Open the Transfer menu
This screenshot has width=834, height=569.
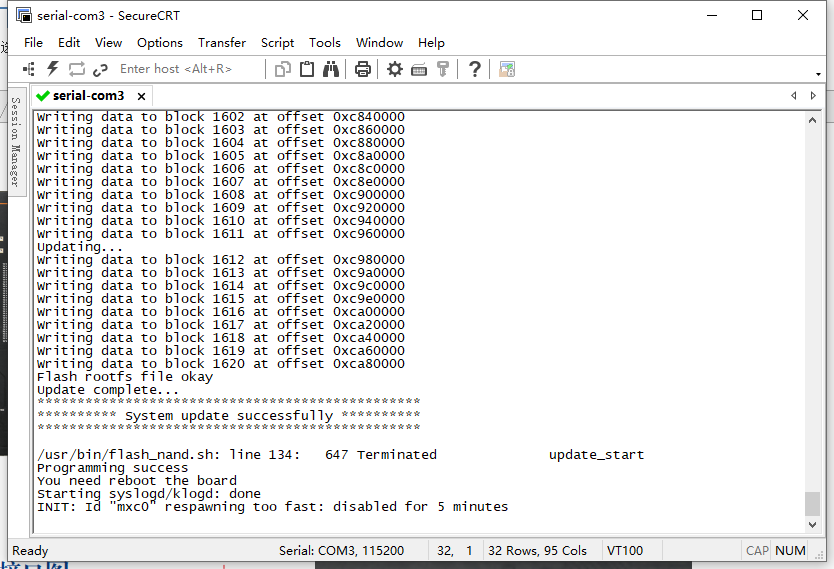pos(222,43)
